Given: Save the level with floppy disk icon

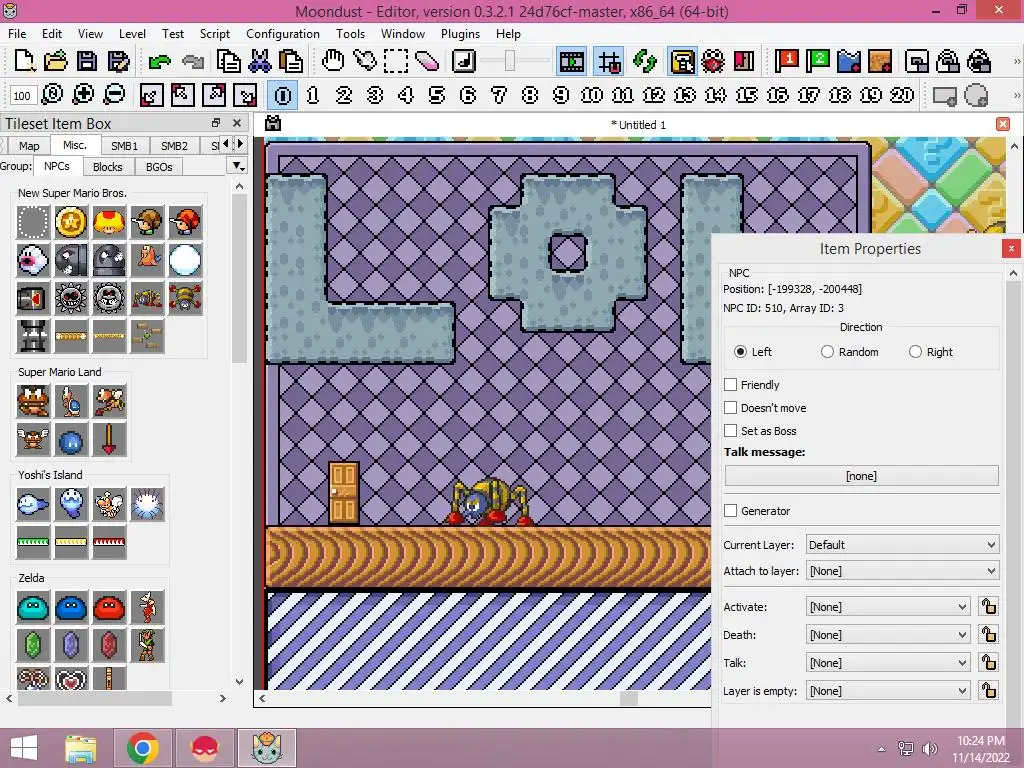Looking at the screenshot, I should [x=87, y=61].
